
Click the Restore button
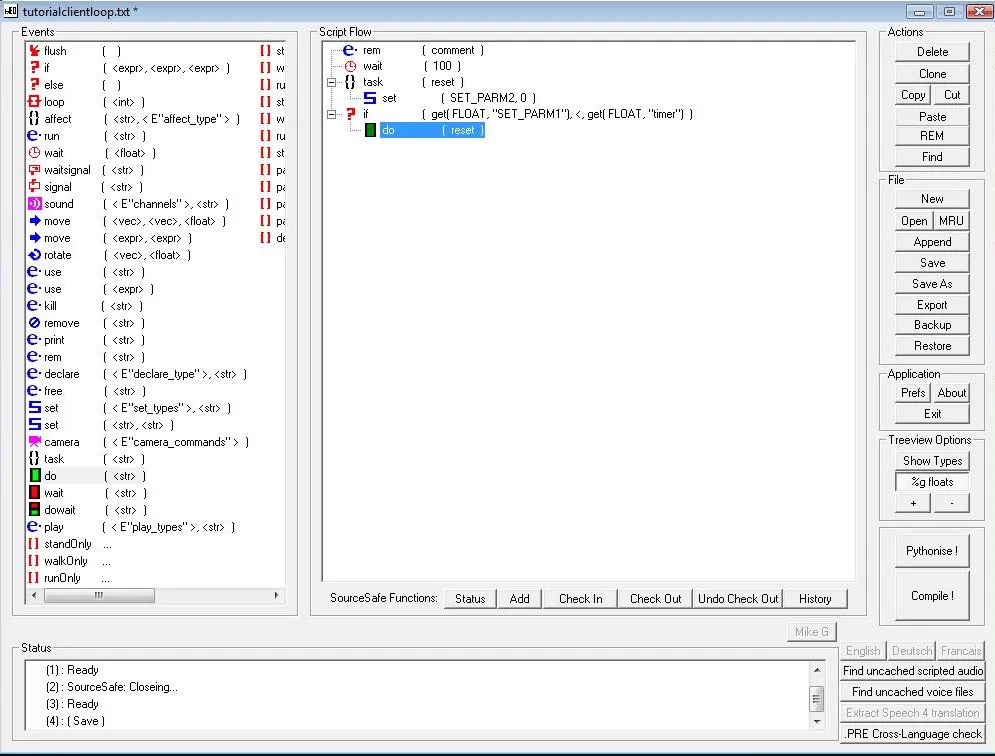[x=932, y=346]
